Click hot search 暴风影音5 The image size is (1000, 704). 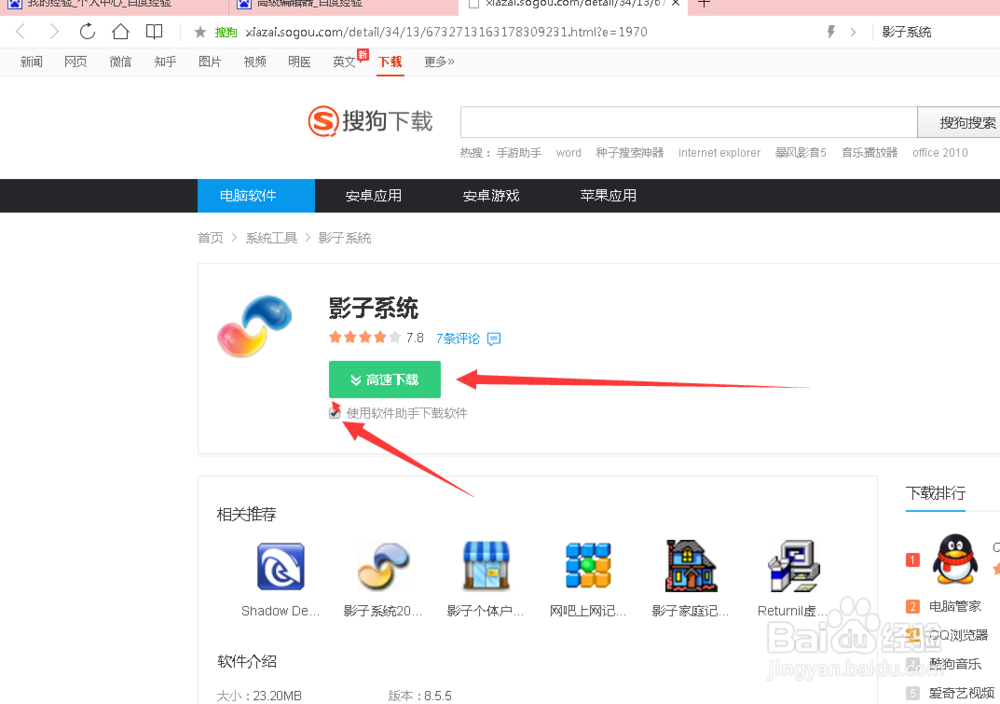point(800,152)
